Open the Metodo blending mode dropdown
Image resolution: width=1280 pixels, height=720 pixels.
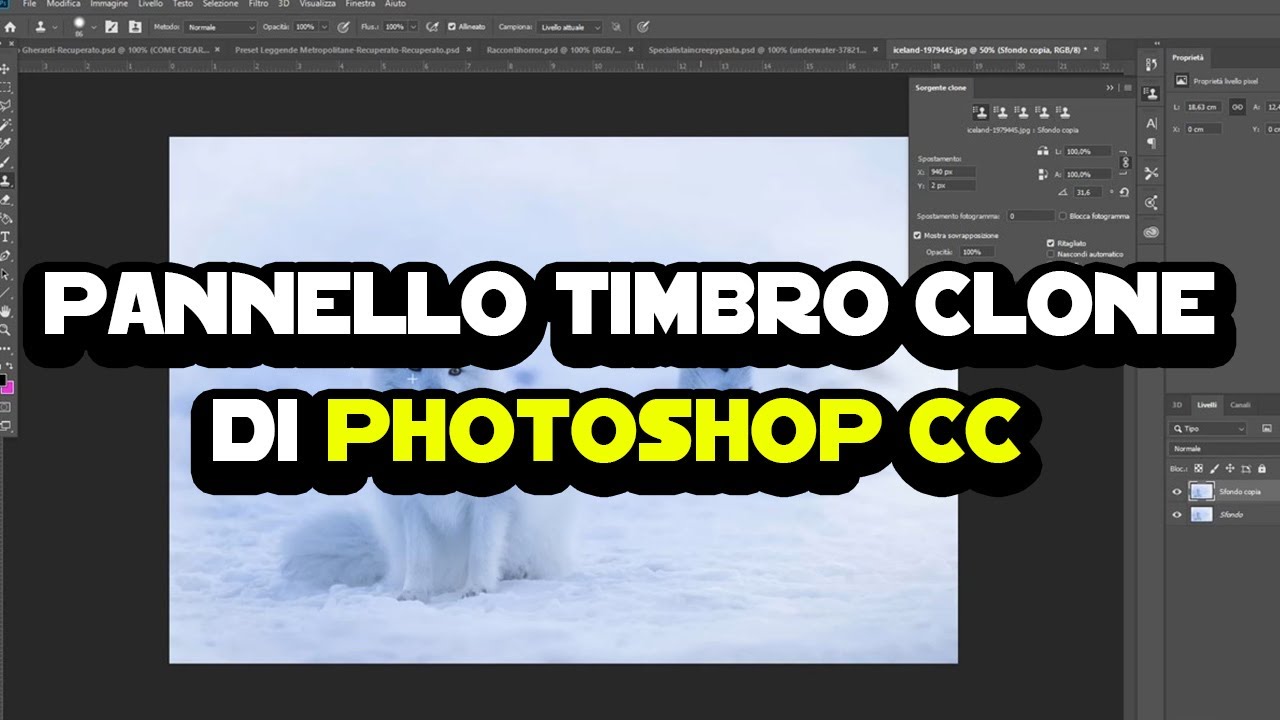point(221,27)
